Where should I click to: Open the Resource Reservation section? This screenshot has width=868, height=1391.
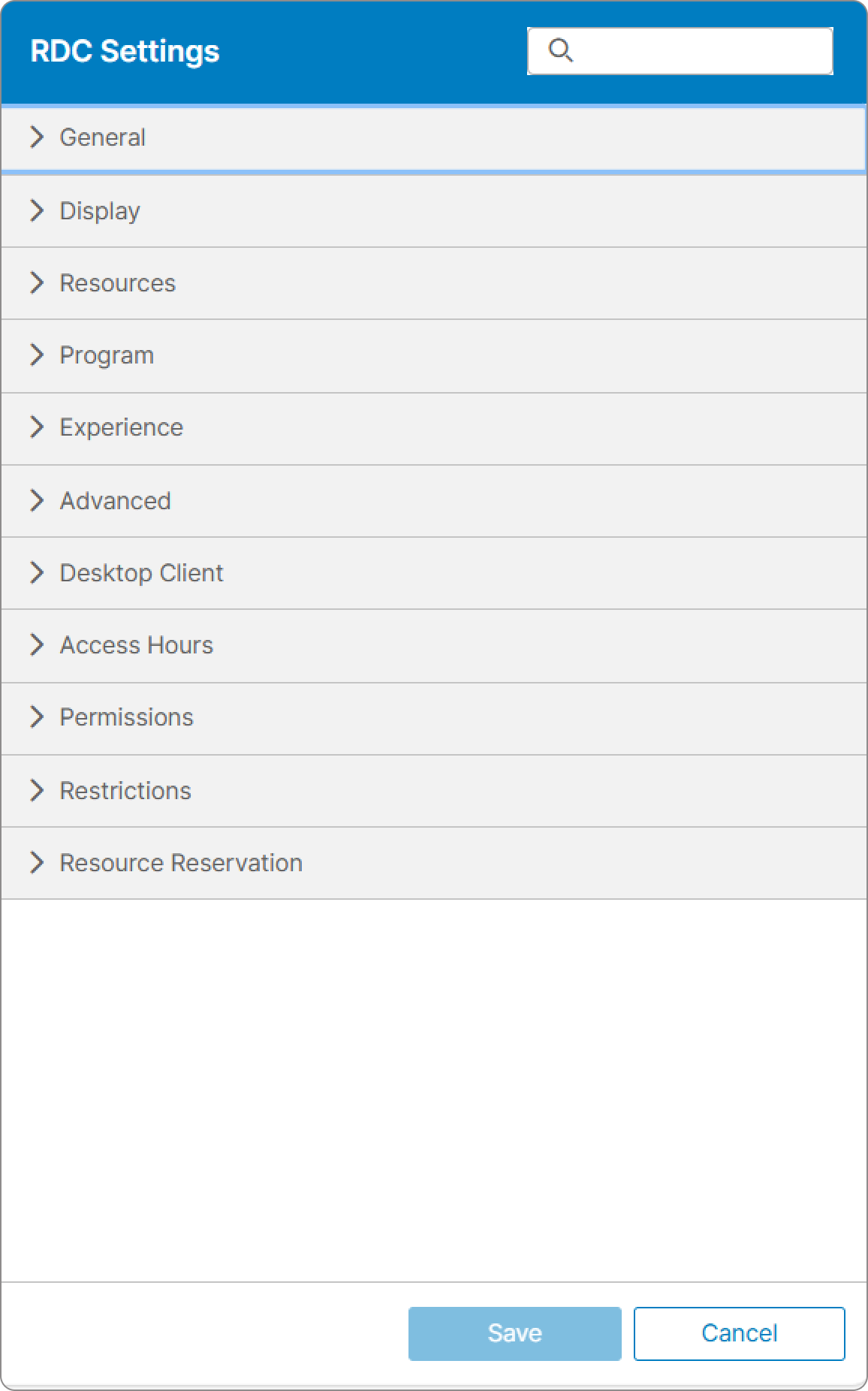pos(181,862)
